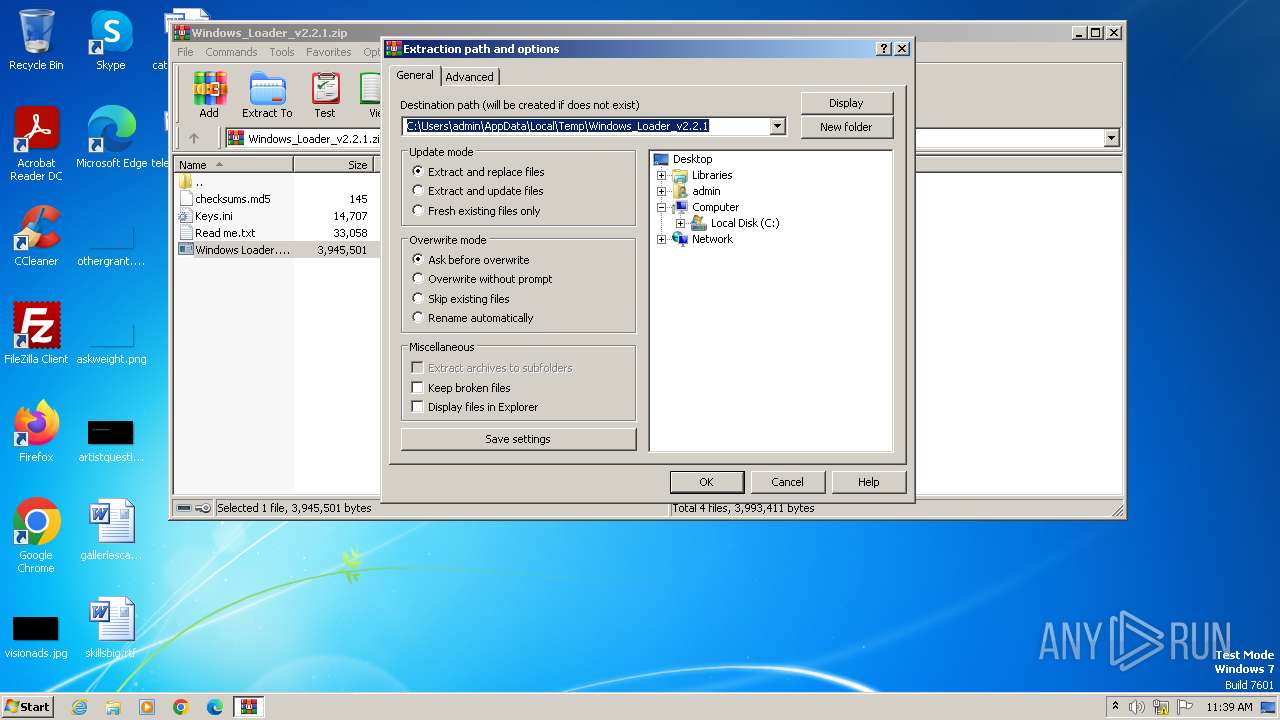The image size is (1280, 720).
Task: Click the New folder button
Action: click(846, 127)
